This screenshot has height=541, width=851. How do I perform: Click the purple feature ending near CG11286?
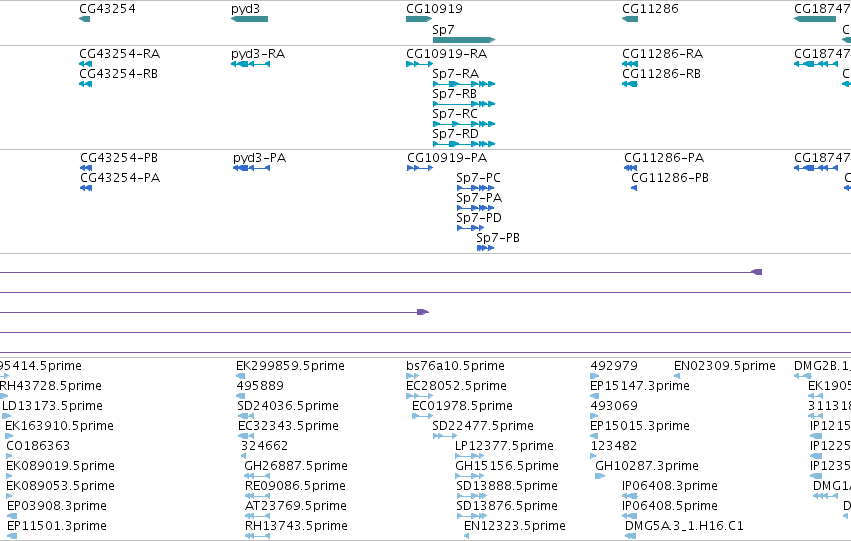[x=757, y=272]
